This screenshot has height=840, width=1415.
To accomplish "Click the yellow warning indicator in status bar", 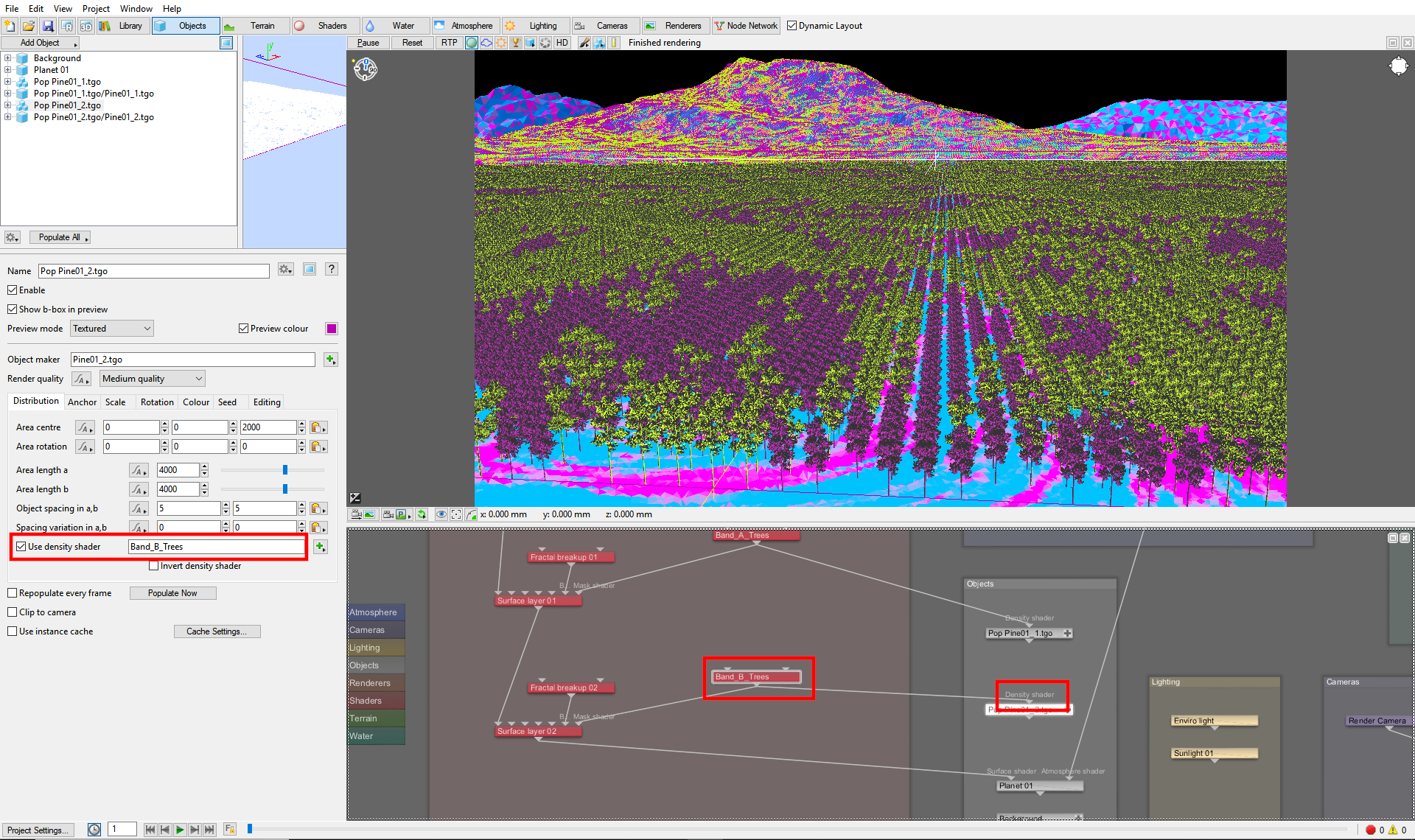I will (1393, 830).
